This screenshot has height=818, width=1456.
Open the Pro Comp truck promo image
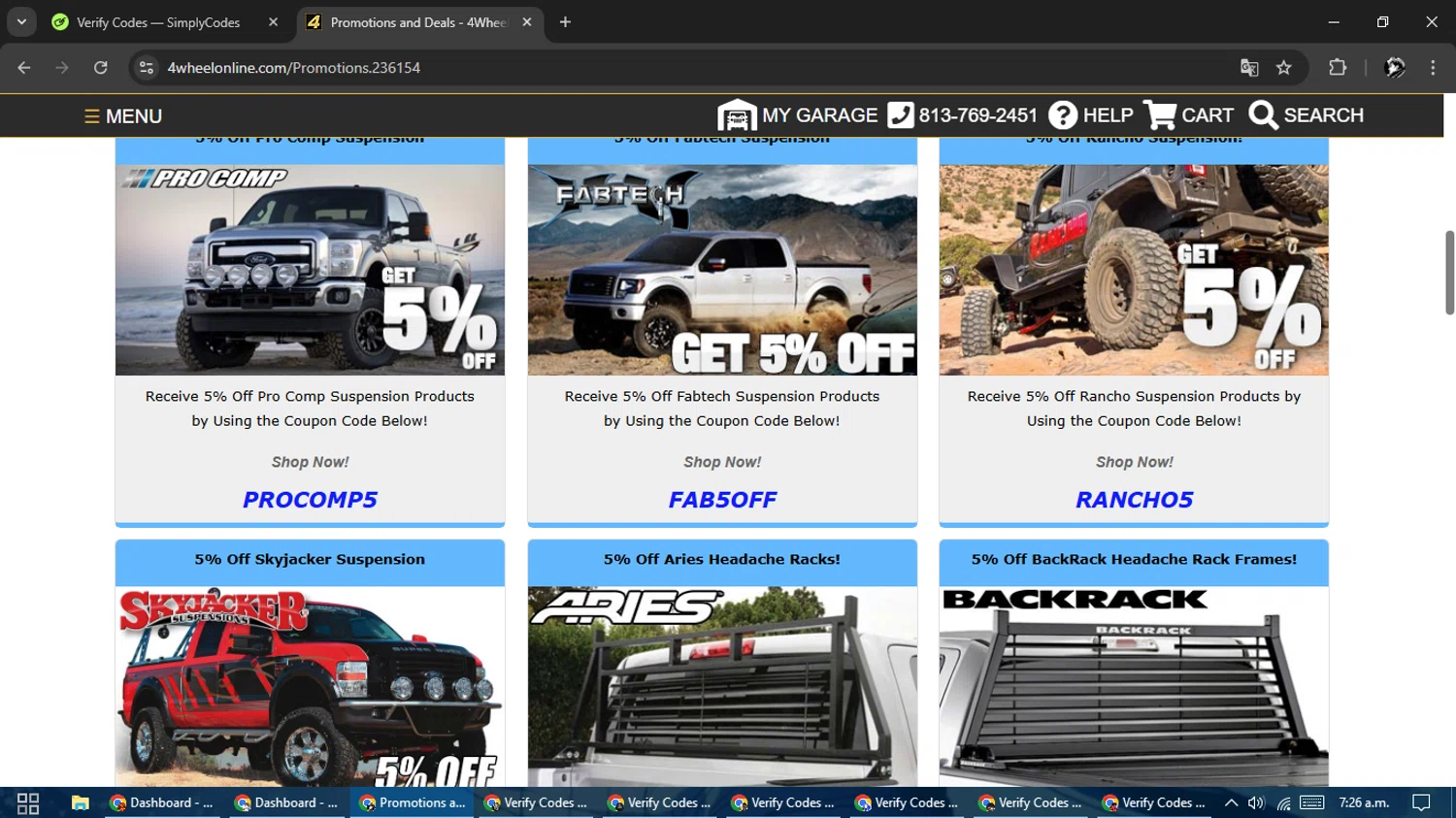click(x=310, y=270)
